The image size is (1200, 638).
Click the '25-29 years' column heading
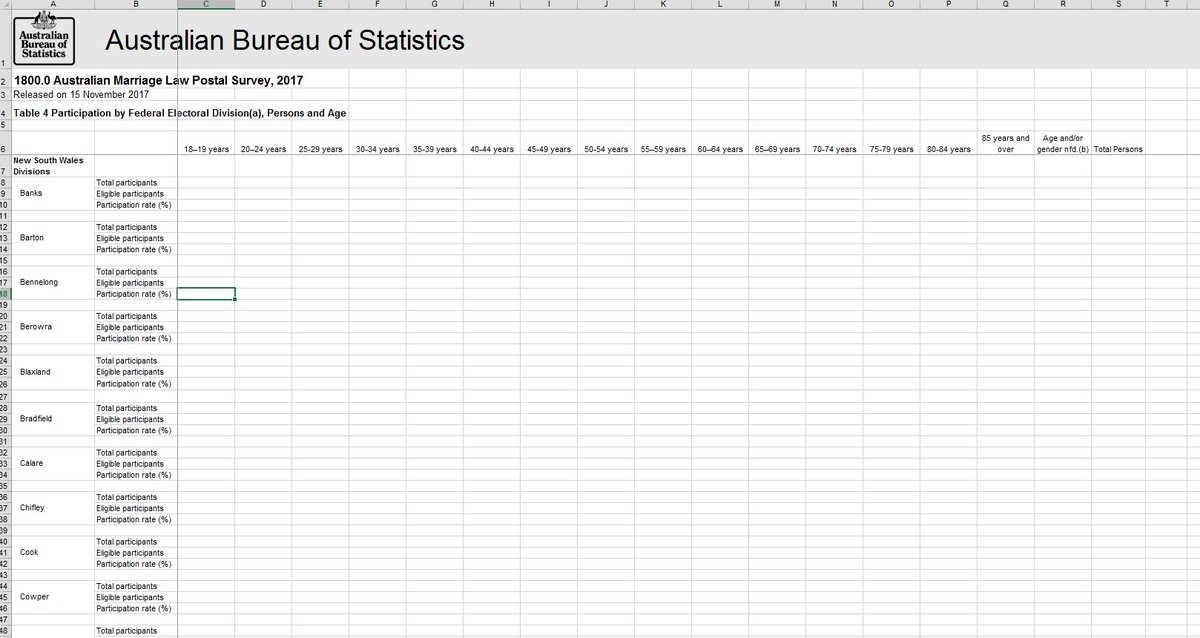(321, 150)
